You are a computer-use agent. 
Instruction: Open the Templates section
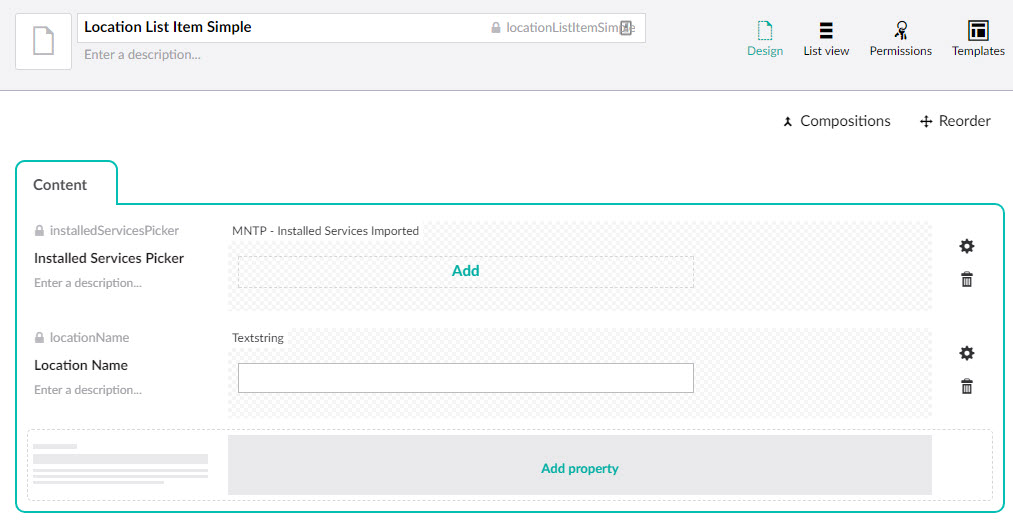(978, 39)
